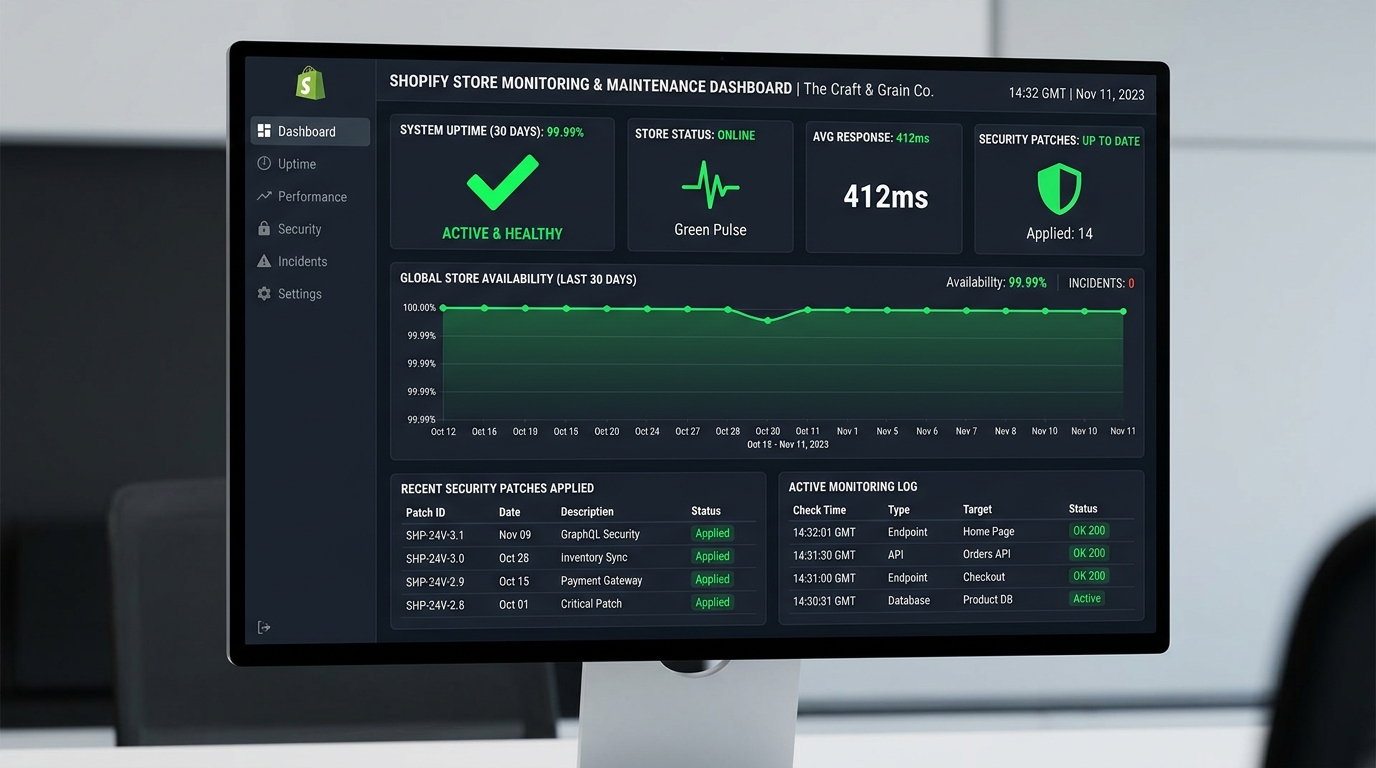Go to the Performance section
This screenshot has height=768, width=1376.
310,196
